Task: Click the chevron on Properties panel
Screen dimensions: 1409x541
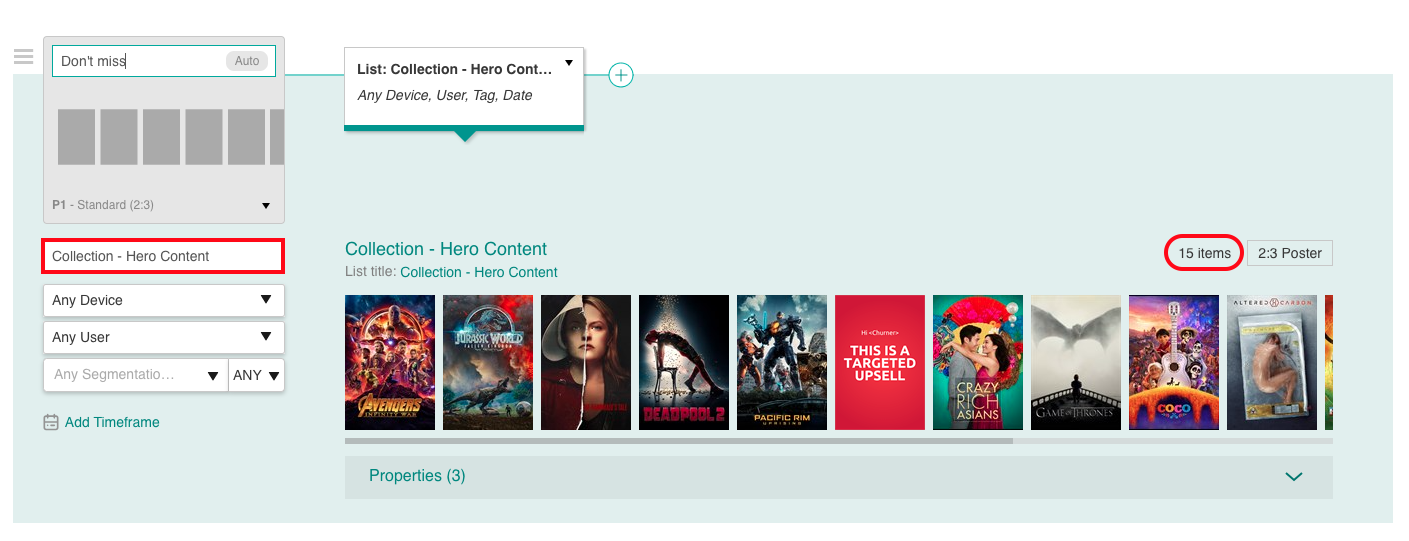Action: (1294, 477)
